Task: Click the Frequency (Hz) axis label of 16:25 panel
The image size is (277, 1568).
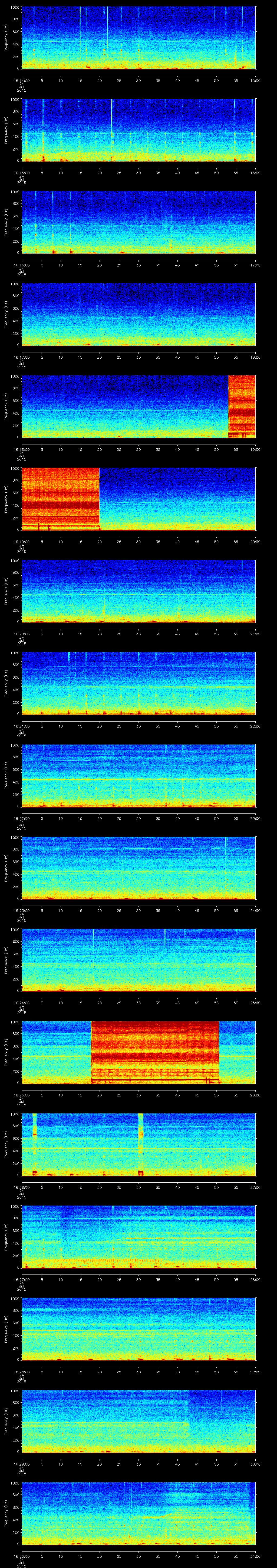Action: (6, 1052)
